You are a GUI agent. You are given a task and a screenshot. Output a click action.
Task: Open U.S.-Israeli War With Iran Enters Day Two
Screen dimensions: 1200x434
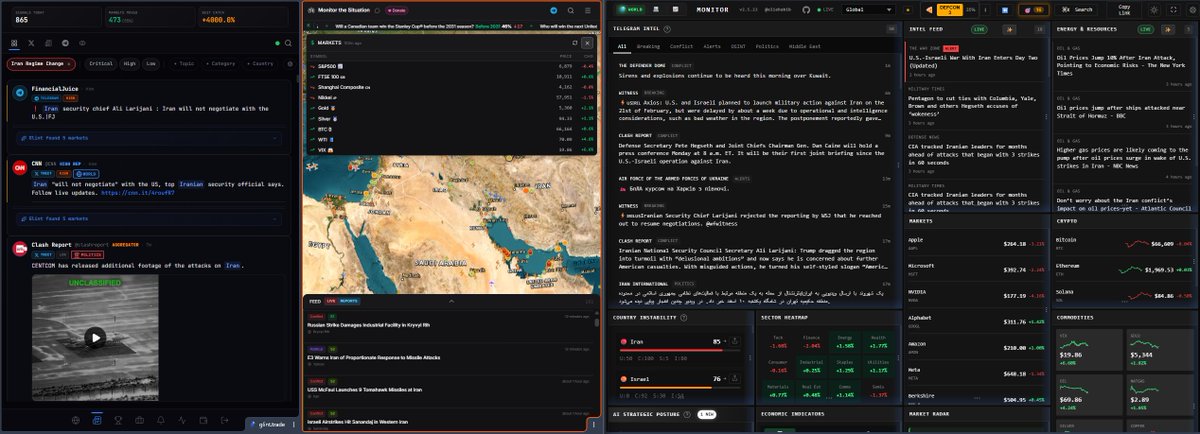(x=974, y=62)
